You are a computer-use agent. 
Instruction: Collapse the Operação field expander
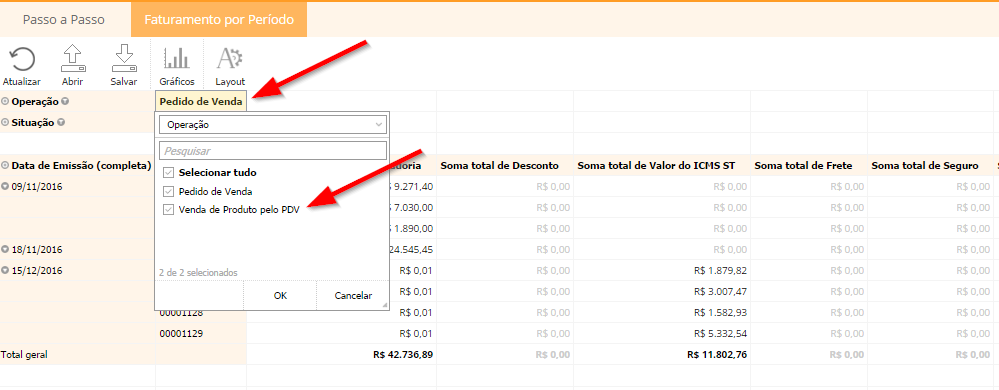(x=5, y=101)
